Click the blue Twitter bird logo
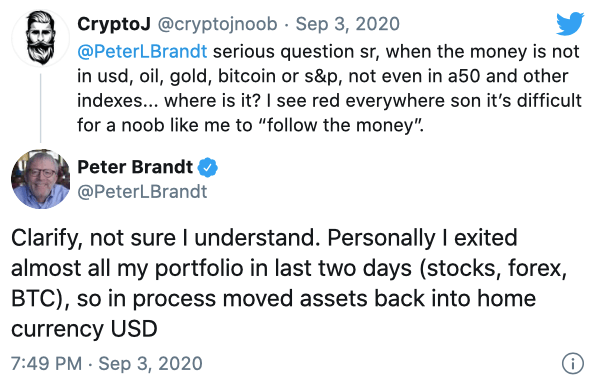This screenshot has height=388, width=595. point(570,24)
